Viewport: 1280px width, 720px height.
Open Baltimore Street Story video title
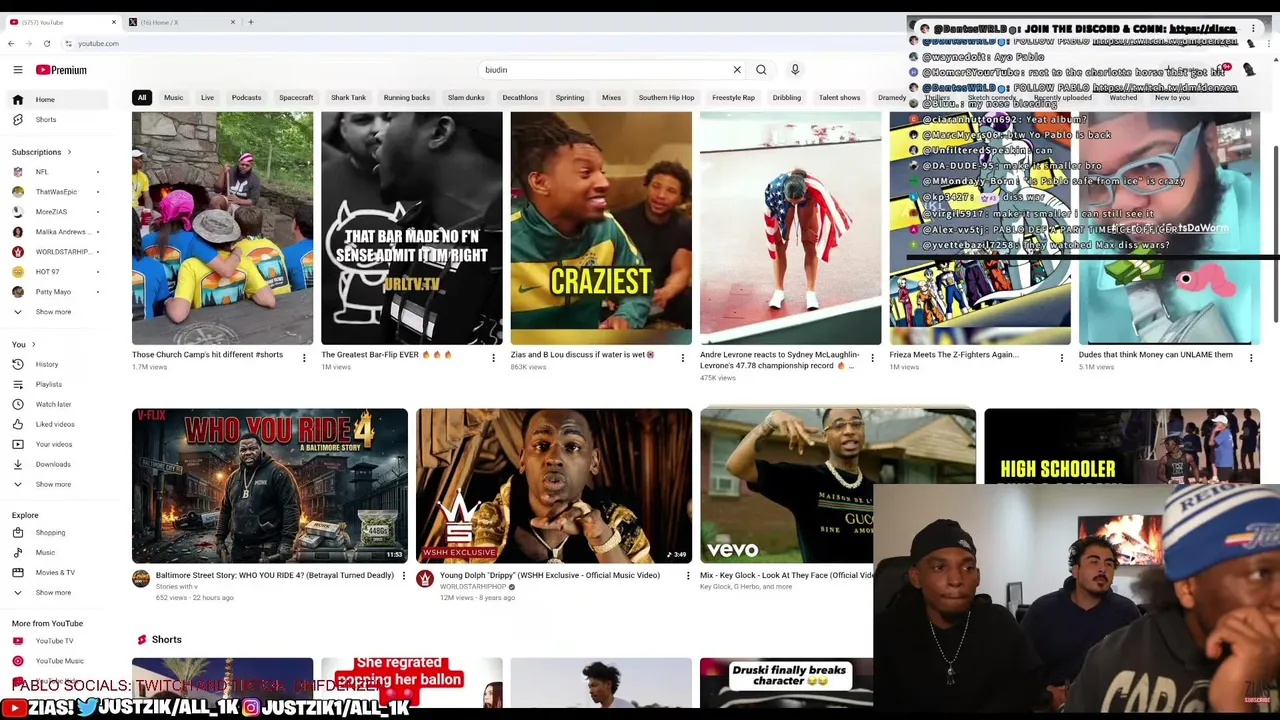275,575
